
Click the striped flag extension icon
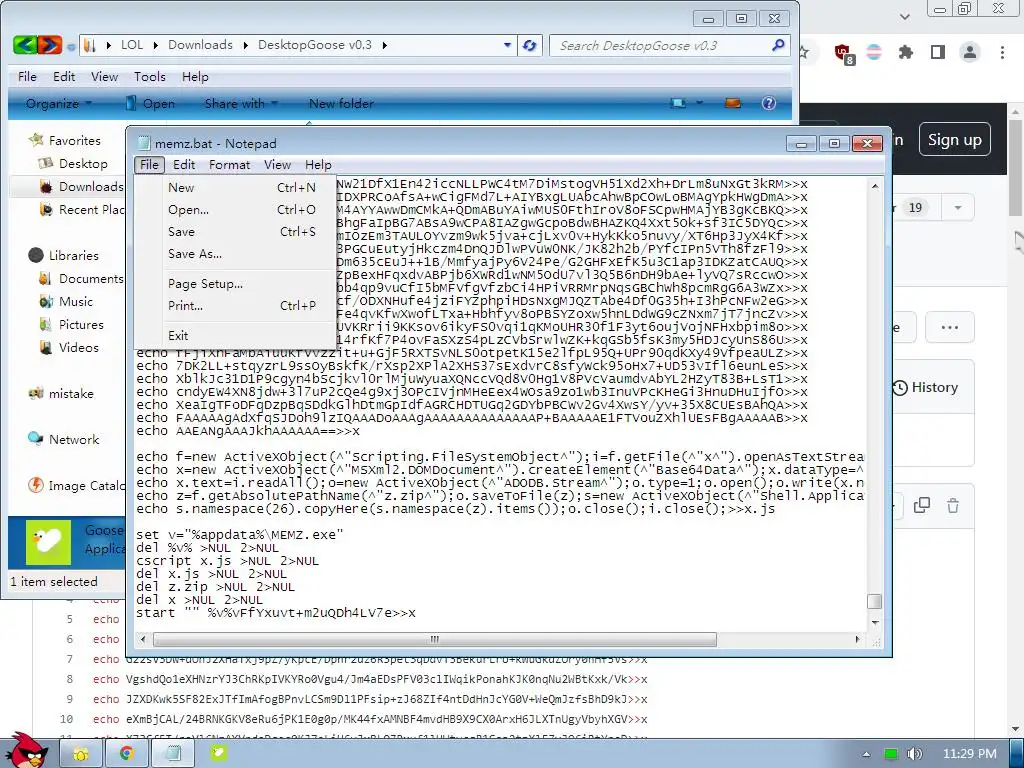tap(873, 52)
